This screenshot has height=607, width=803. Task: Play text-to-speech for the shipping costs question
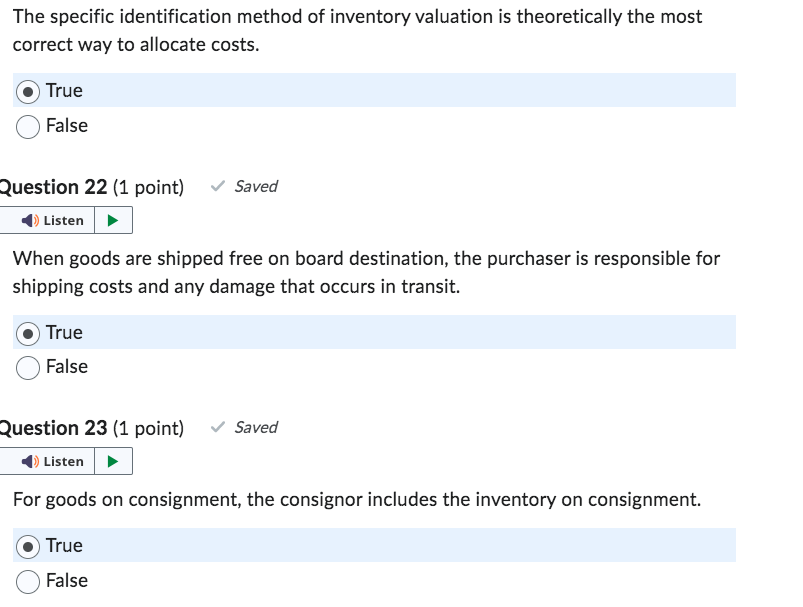(110, 220)
